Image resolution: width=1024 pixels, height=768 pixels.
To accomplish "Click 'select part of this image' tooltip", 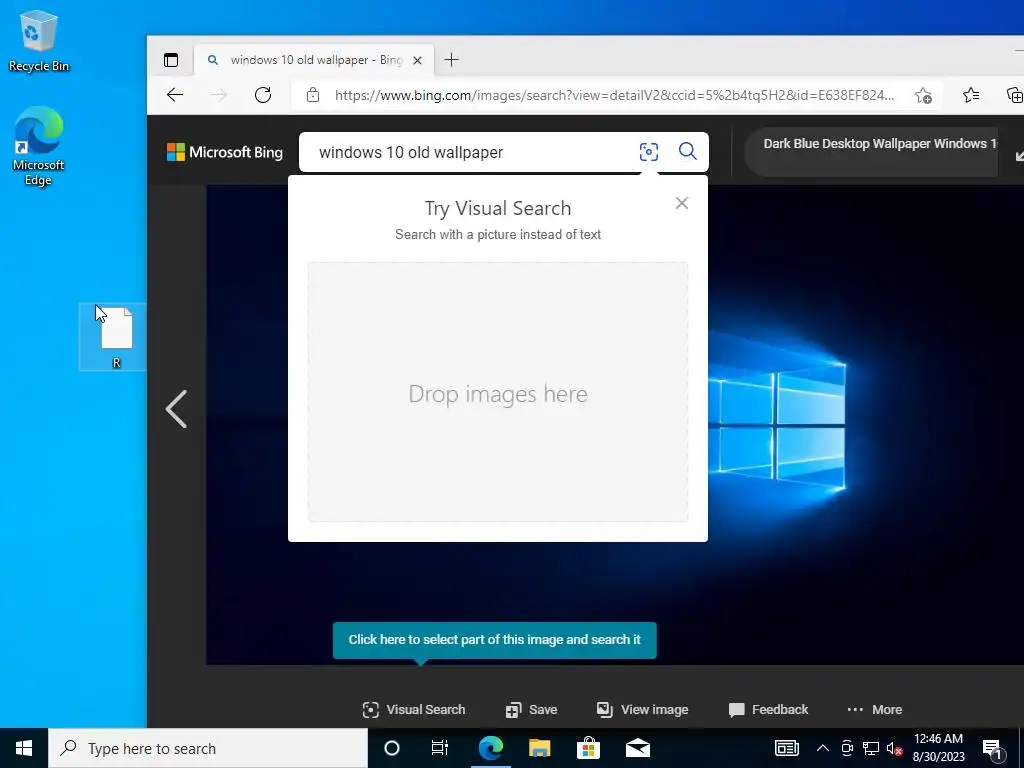I will [494, 640].
